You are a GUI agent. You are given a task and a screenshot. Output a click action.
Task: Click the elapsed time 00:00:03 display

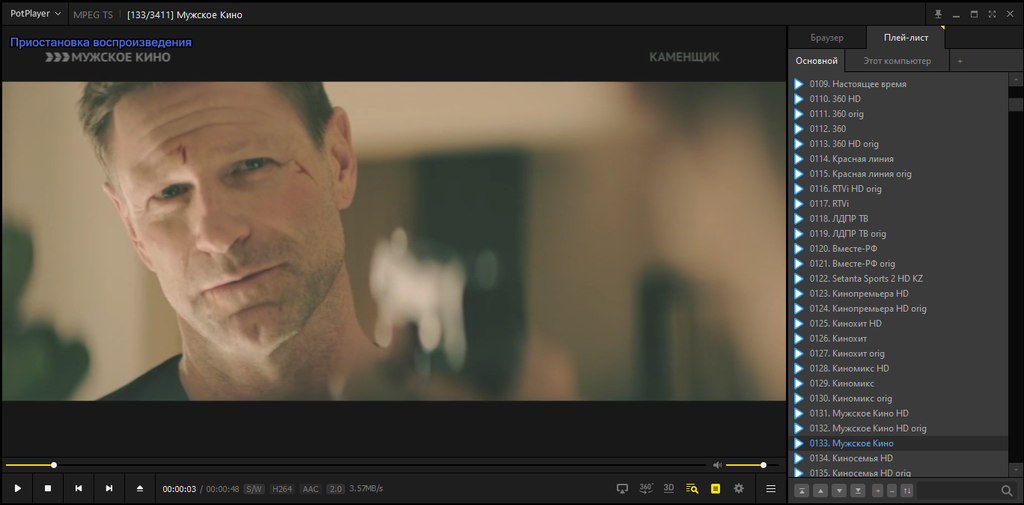(x=180, y=489)
